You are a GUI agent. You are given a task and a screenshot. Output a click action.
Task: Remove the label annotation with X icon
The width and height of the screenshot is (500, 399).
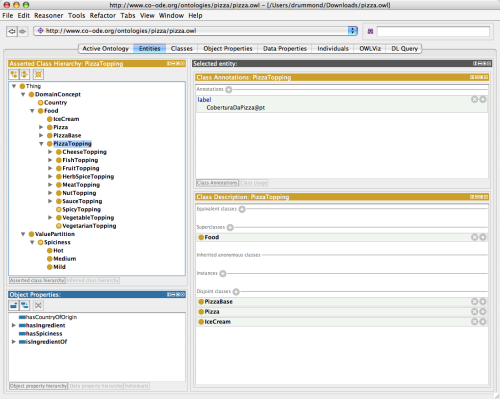click(x=474, y=99)
